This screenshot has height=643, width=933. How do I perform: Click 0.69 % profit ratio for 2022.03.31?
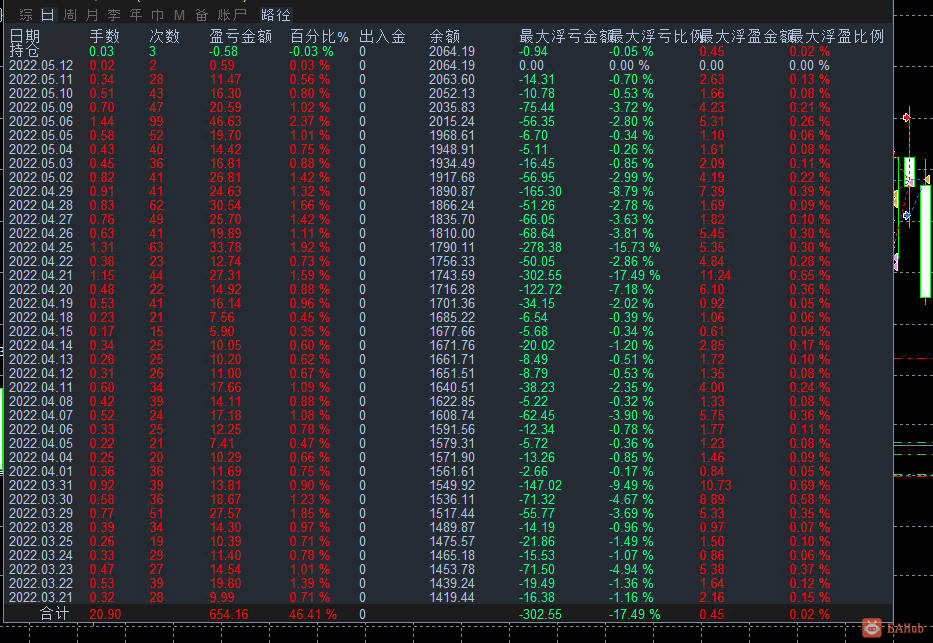(810, 485)
